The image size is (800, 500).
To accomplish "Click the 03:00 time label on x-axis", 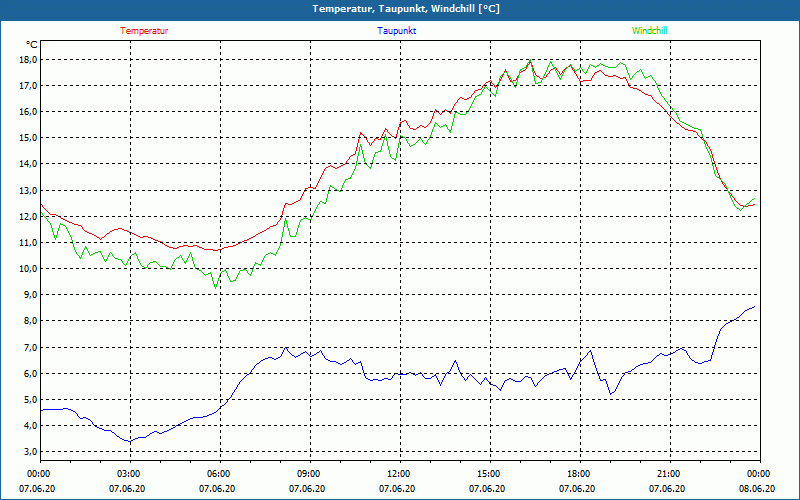I will (128, 474).
